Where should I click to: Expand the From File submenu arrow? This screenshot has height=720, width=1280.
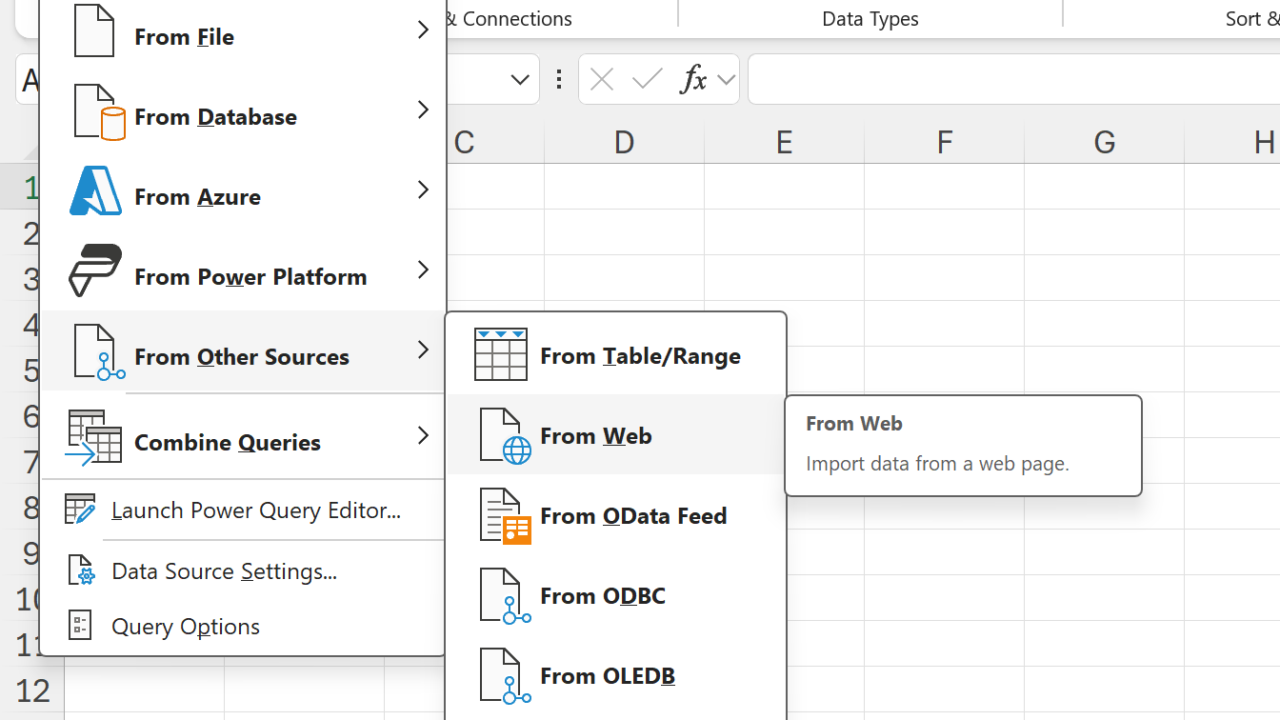tap(423, 30)
